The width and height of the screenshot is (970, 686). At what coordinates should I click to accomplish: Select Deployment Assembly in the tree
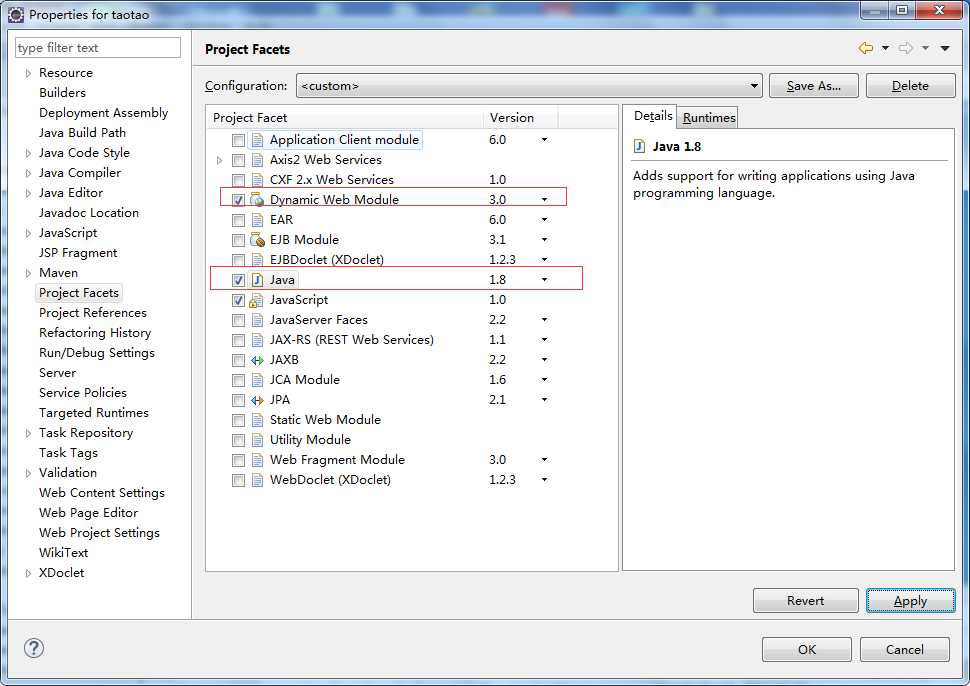click(103, 113)
